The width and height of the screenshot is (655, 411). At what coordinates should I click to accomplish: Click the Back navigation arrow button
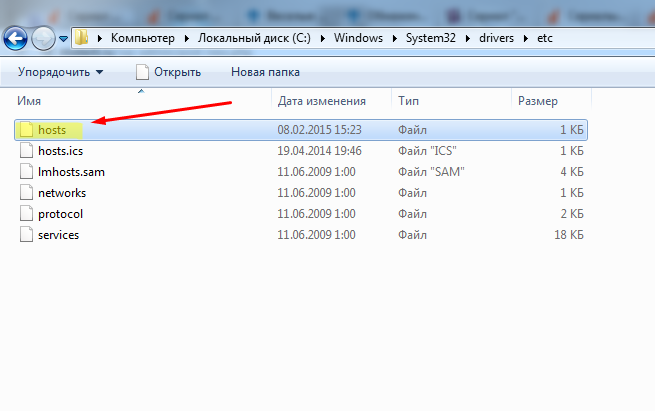pos(15,38)
